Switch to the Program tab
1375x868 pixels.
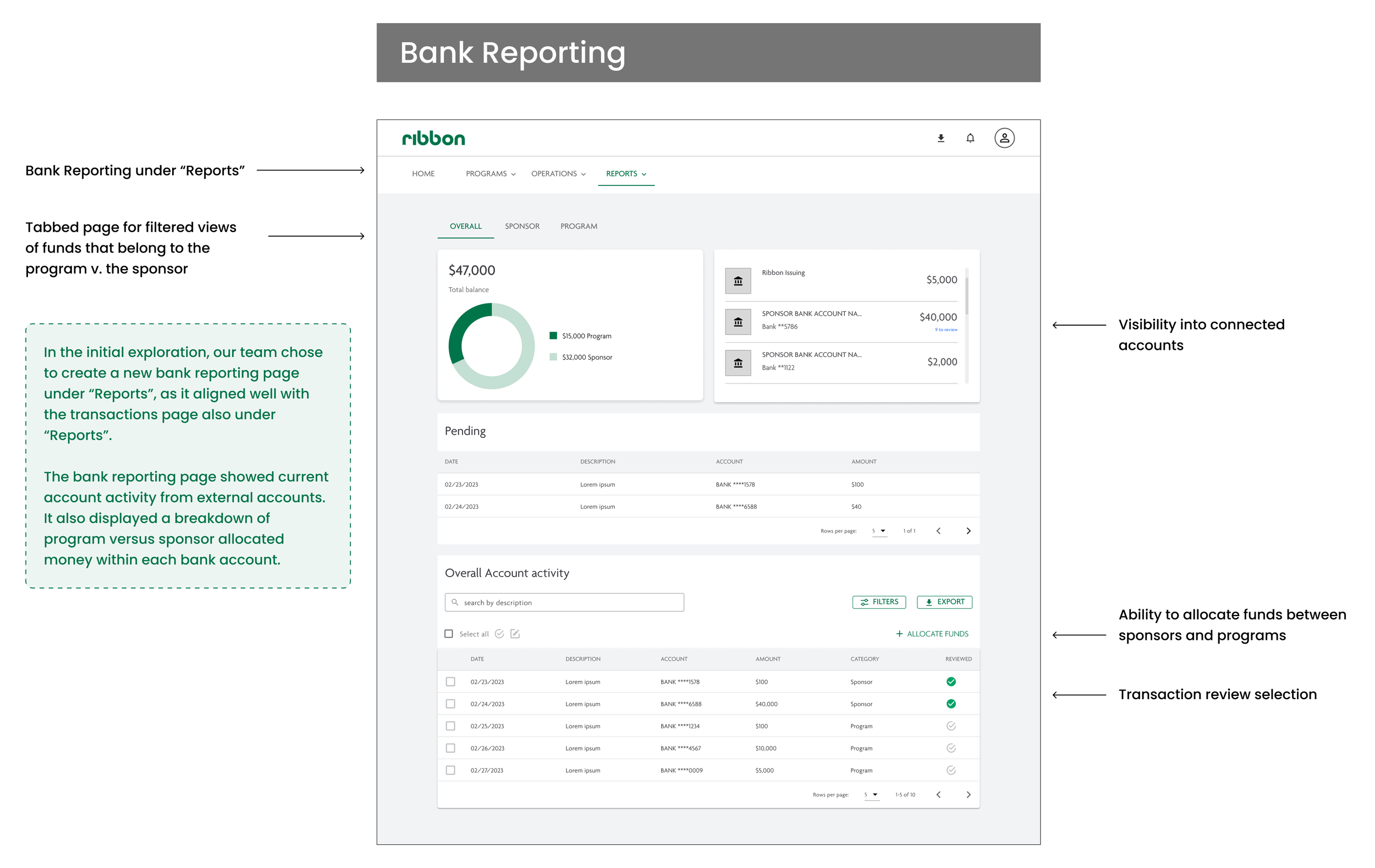pos(579,226)
